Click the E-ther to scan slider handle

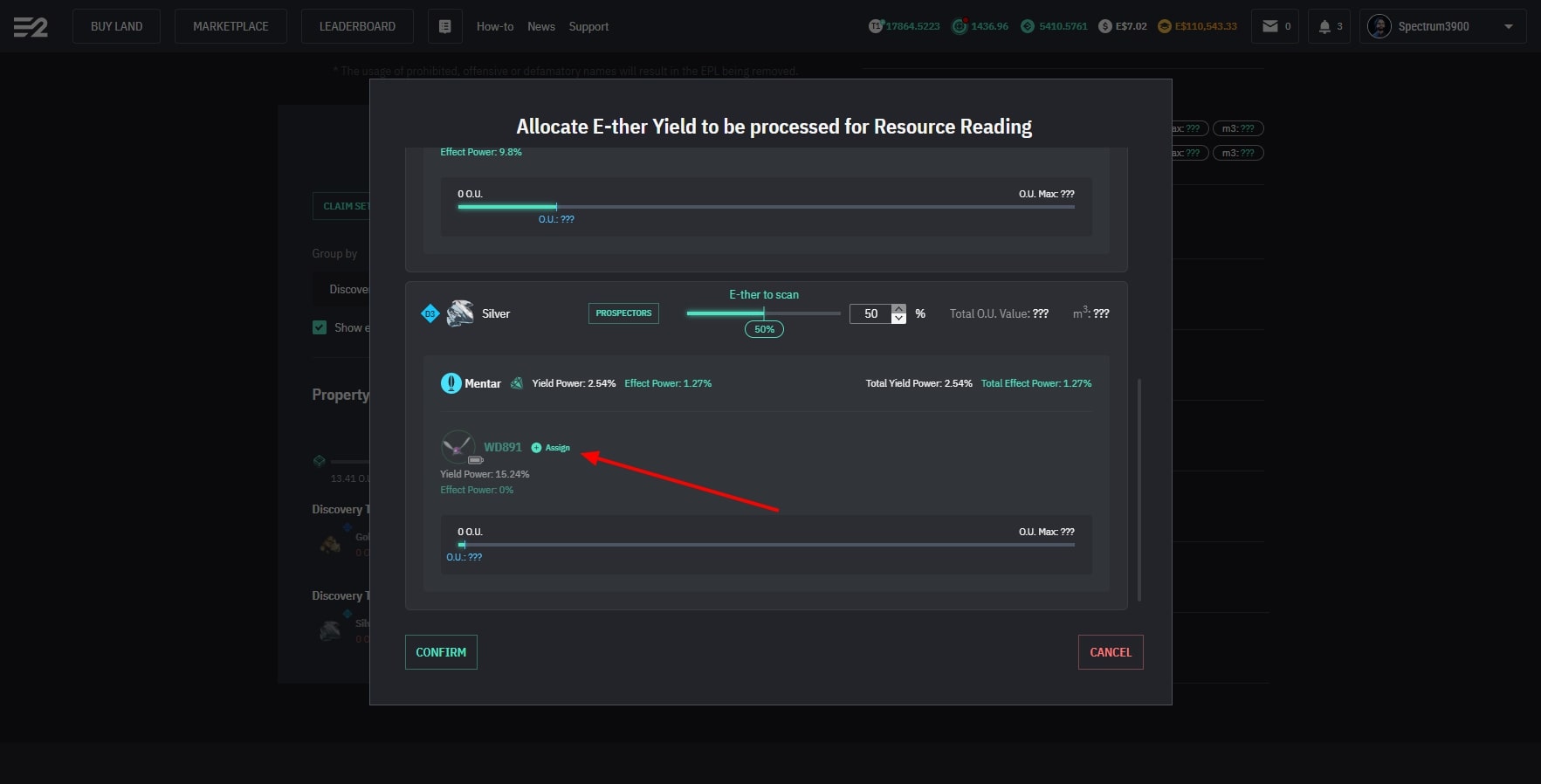[x=764, y=313]
